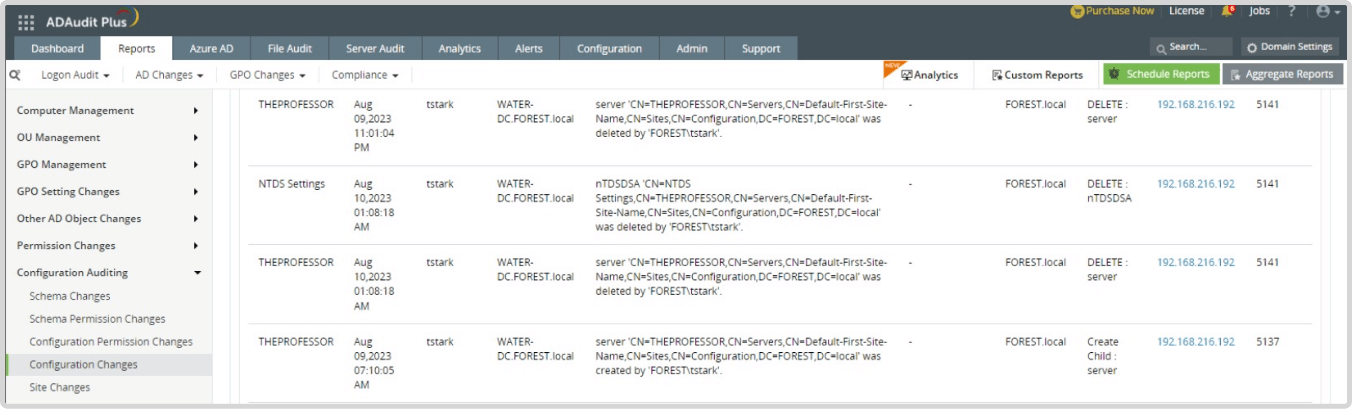Screen dimensions: 1352x409
Task: Open Schema Changes report
Action: coord(70,297)
